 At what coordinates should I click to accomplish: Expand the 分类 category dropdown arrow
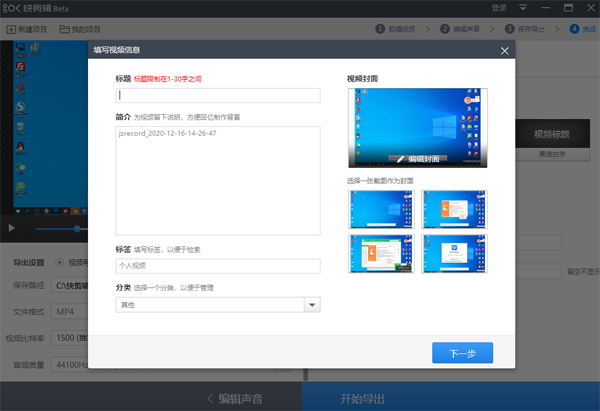(311, 306)
